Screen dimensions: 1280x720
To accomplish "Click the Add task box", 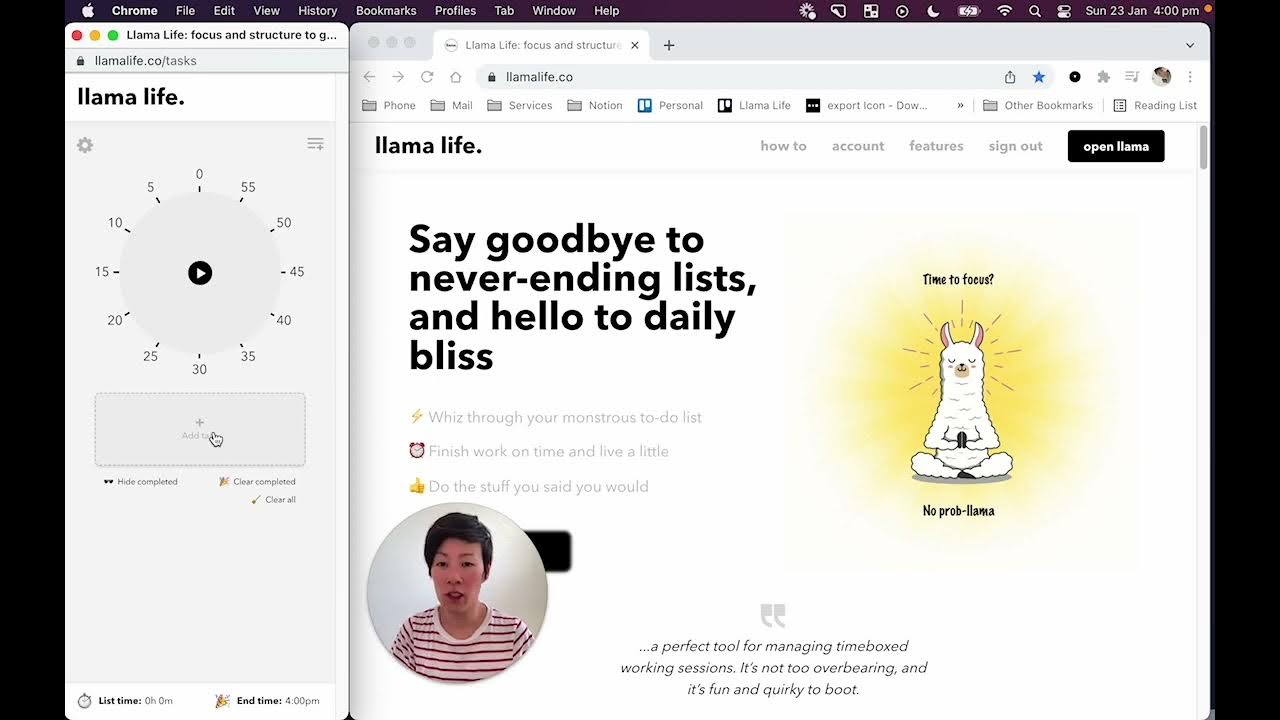I will 200,429.
